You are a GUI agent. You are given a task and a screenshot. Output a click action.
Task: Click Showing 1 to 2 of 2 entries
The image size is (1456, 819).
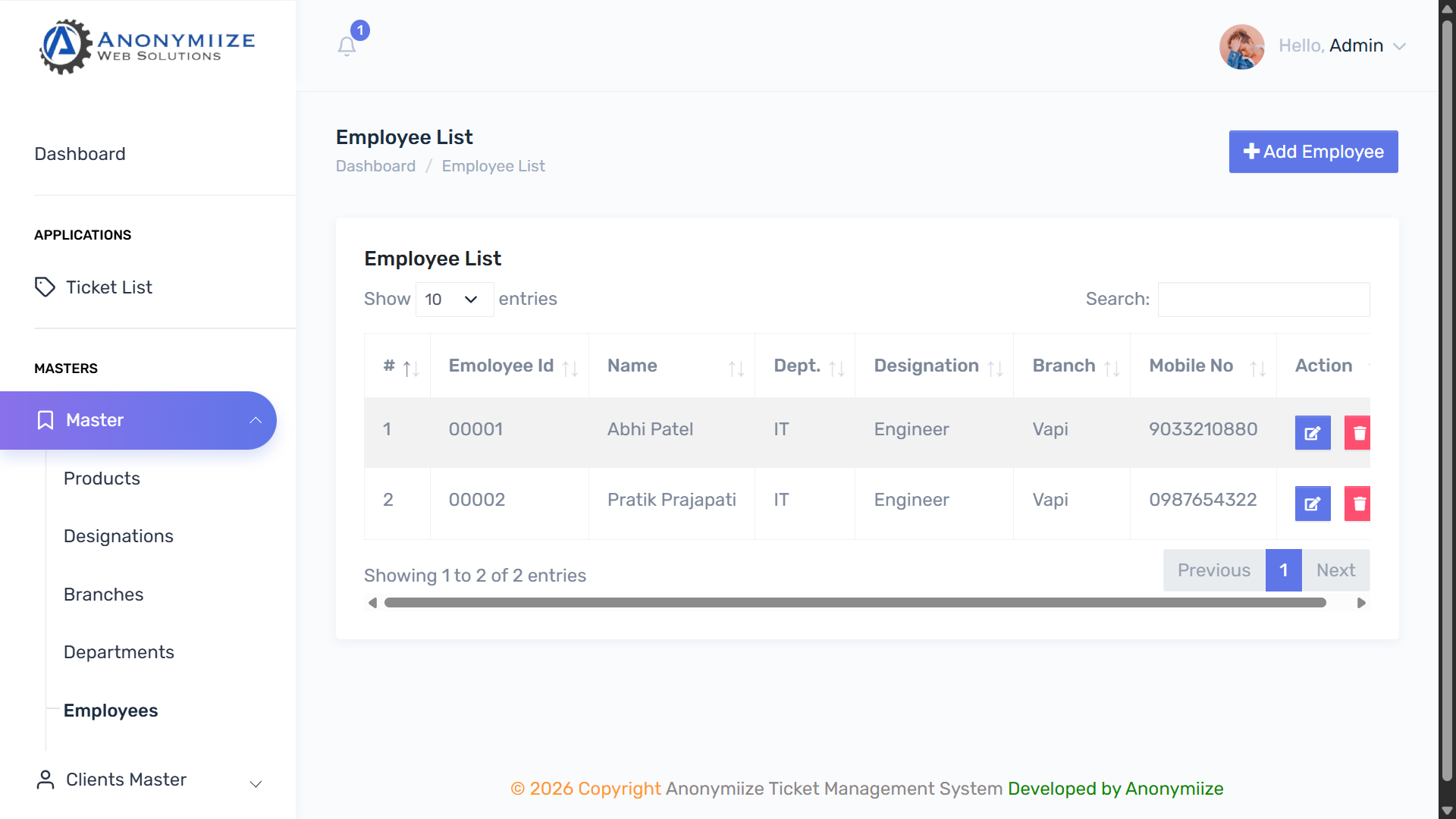click(475, 576)
